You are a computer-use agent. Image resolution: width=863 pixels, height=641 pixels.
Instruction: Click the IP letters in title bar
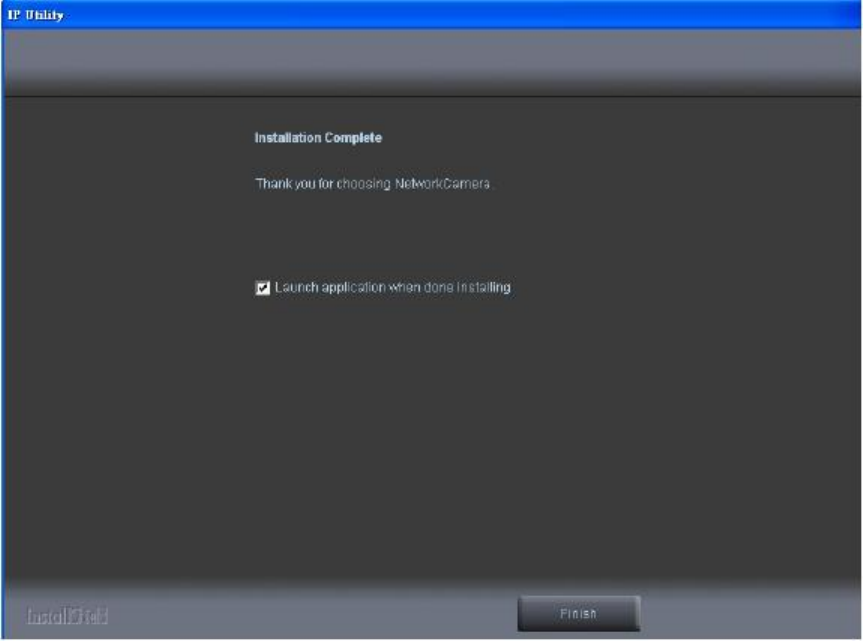(14, 15)
